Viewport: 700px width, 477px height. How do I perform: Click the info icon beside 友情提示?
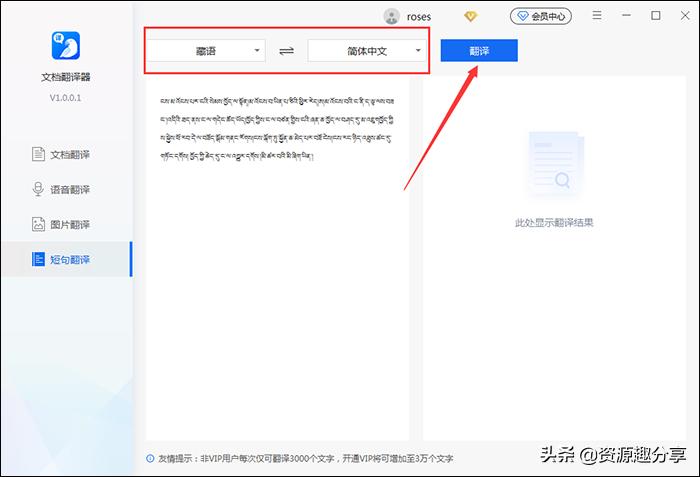click(150, 459)
